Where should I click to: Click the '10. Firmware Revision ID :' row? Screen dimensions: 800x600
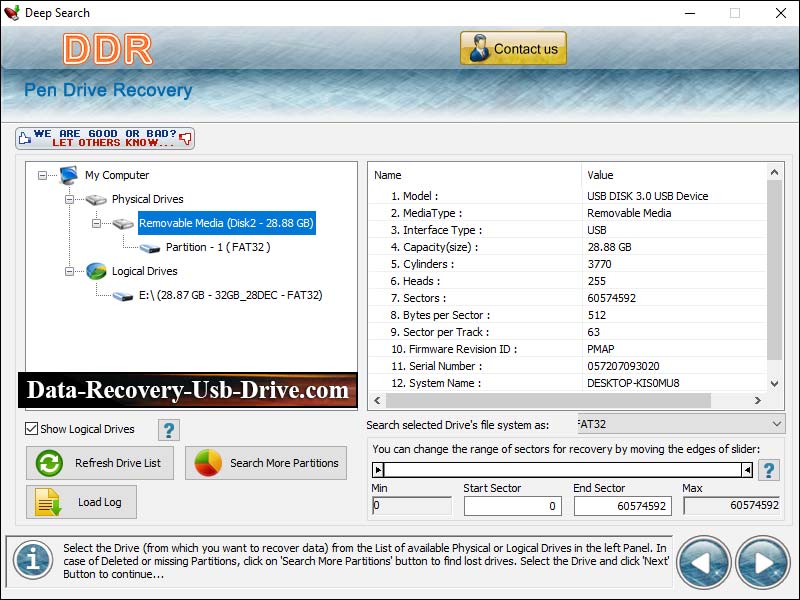click(568, 349)
